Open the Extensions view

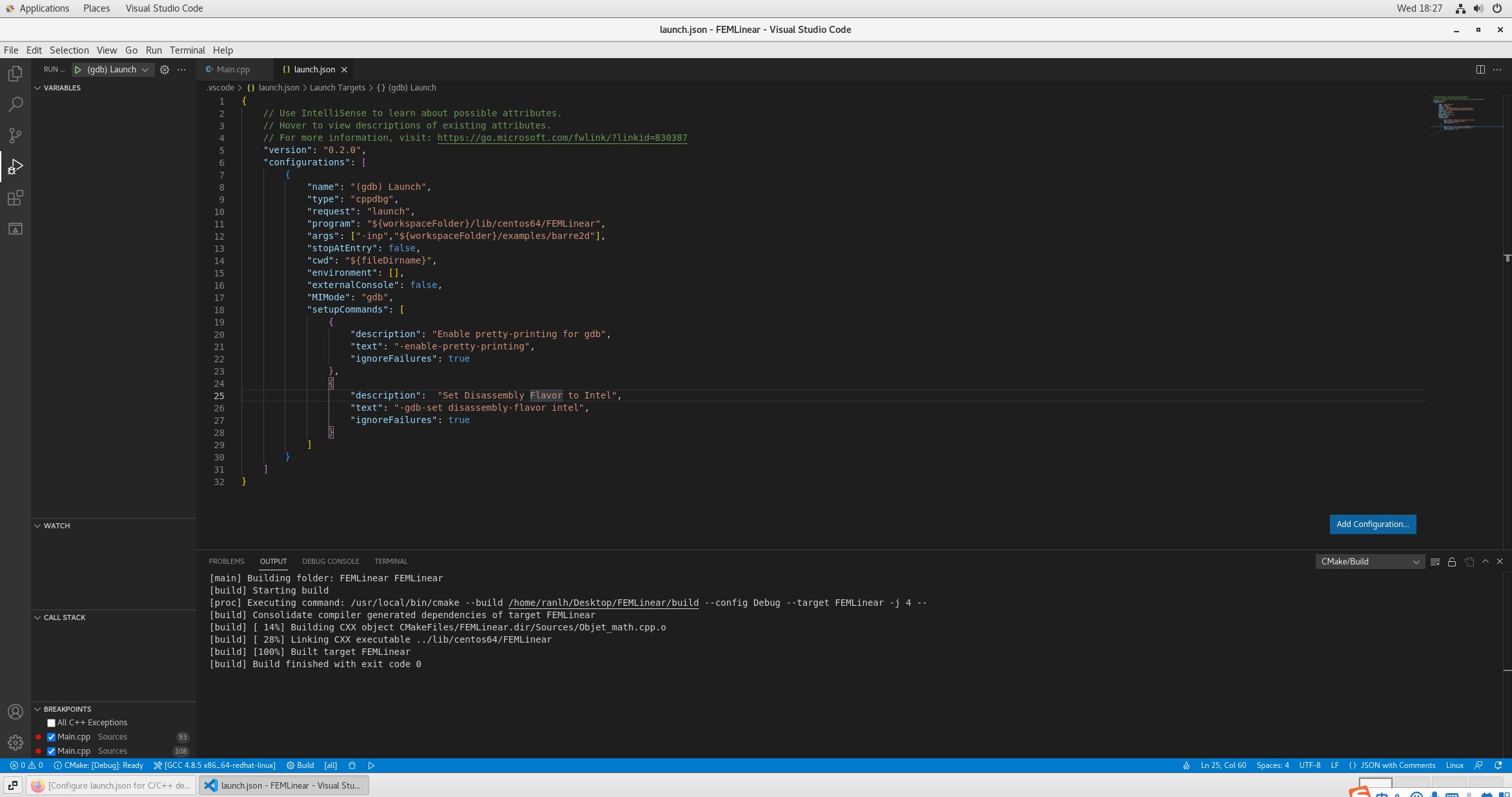coord(15,198)
